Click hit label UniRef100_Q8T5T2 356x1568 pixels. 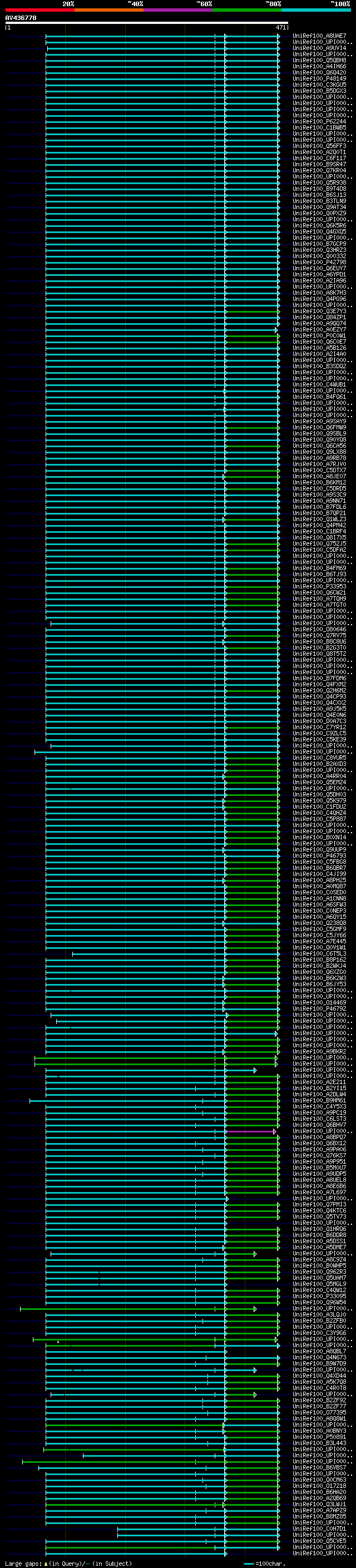[x=319, y=654]
